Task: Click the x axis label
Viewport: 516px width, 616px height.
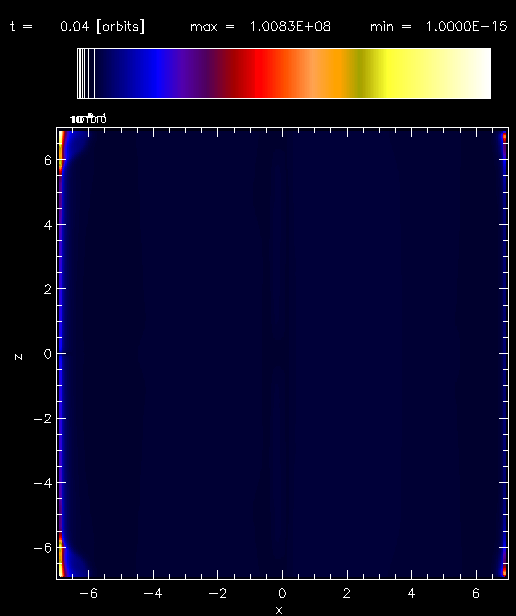Action: click(279, 610)
